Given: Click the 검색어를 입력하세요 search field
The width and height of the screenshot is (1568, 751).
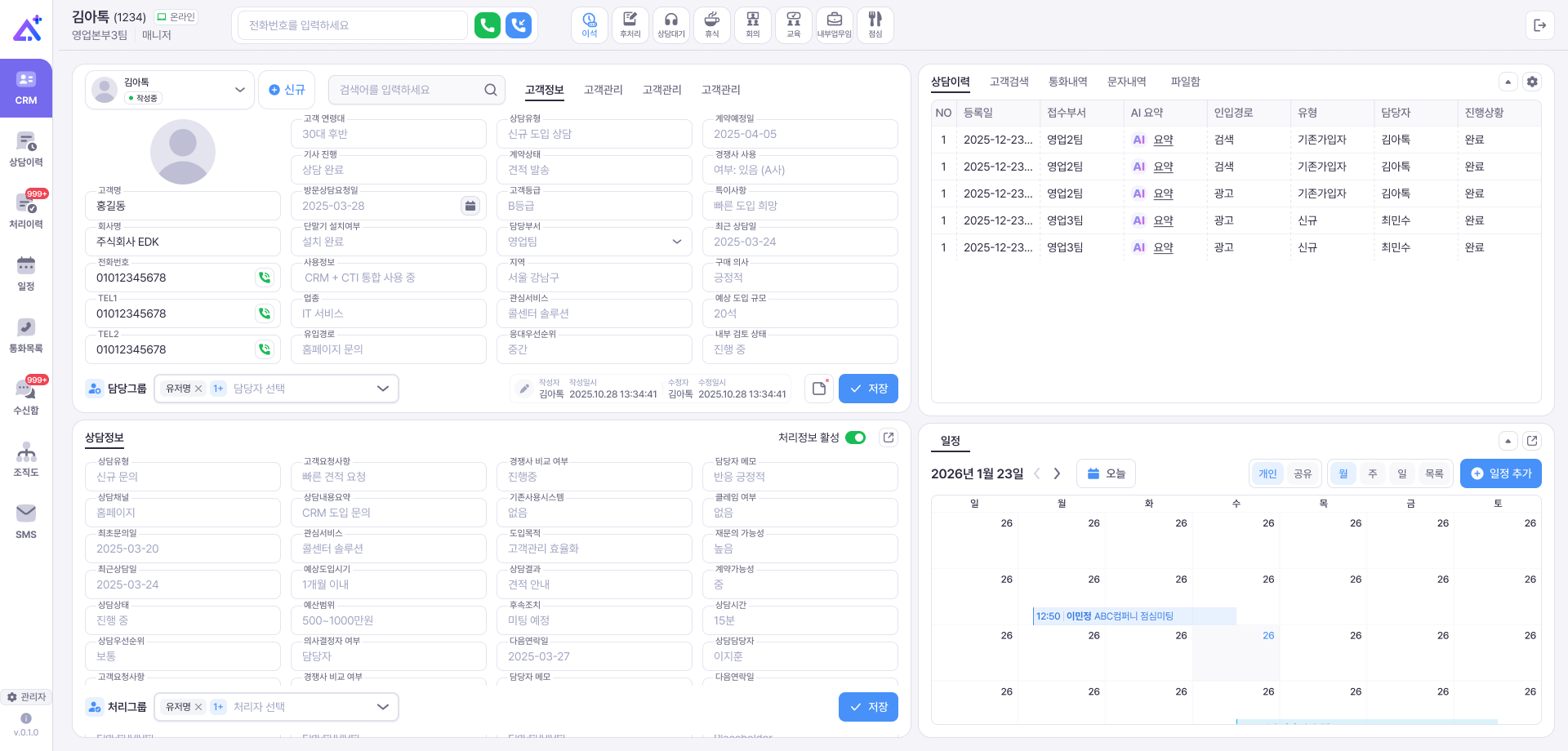Looking at the screenshot, I should coord(408,90).
